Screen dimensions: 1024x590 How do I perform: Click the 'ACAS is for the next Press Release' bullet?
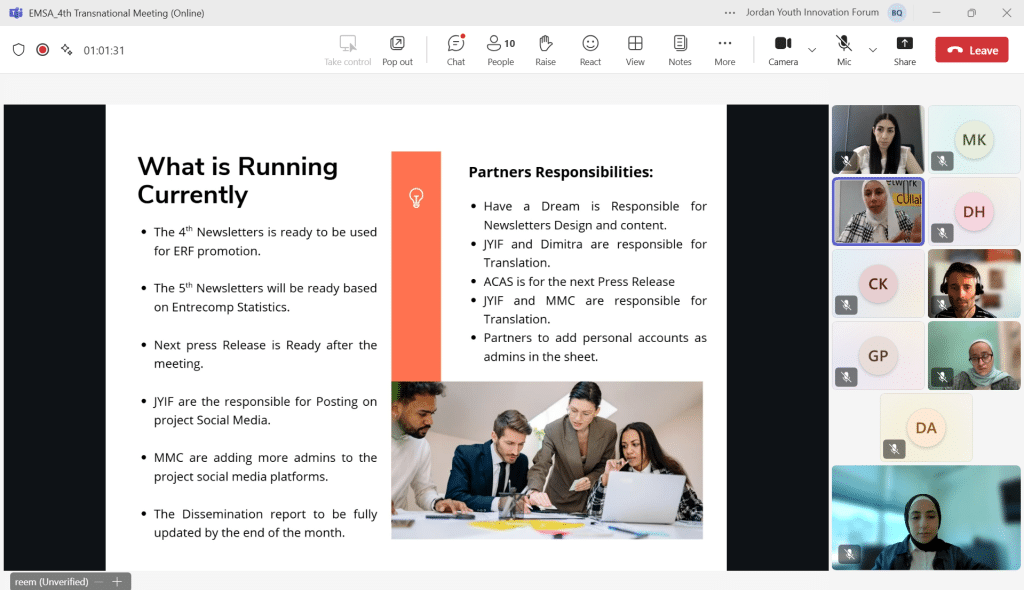(579, 282)
